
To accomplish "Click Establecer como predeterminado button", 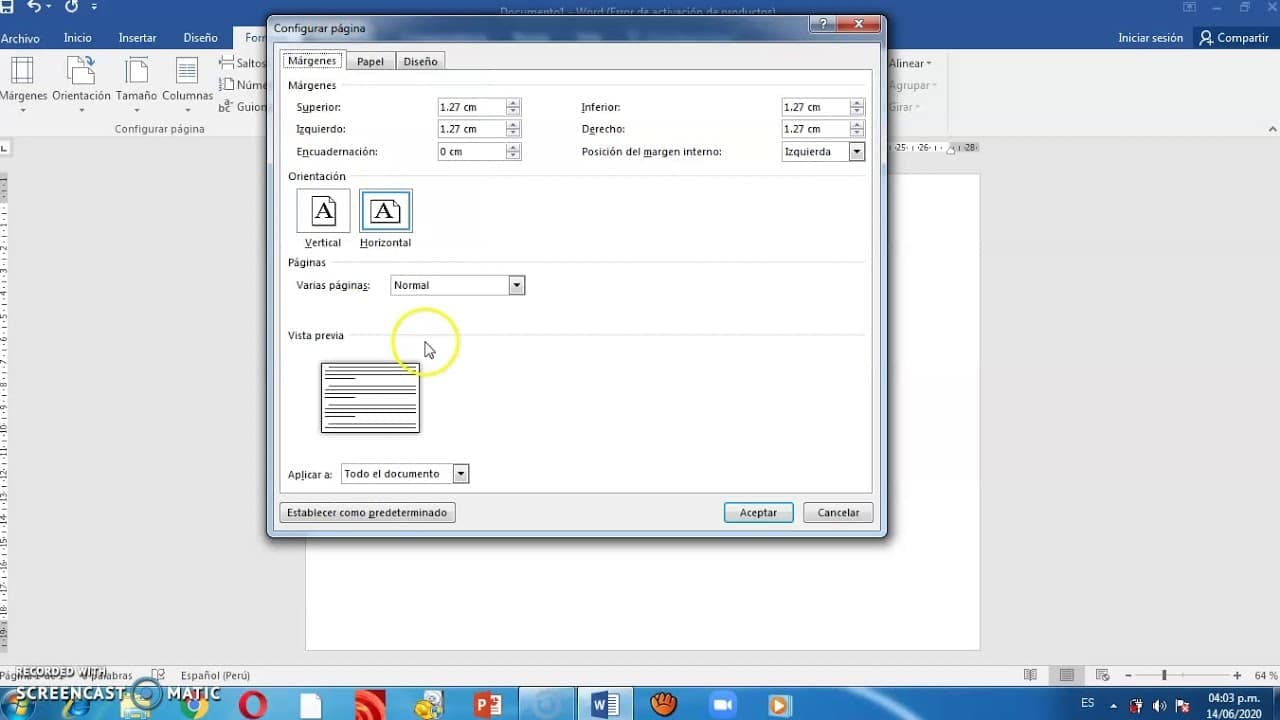I will pos(367,512).
